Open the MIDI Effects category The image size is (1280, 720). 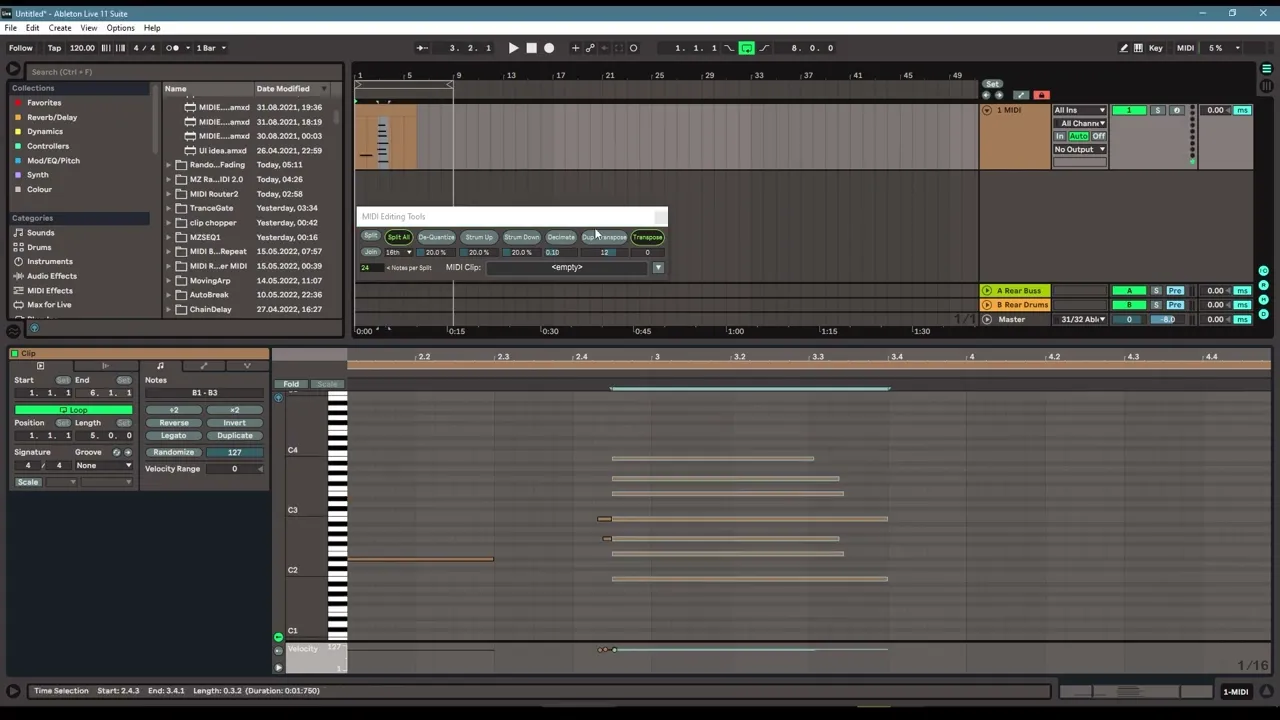point(50,291)
